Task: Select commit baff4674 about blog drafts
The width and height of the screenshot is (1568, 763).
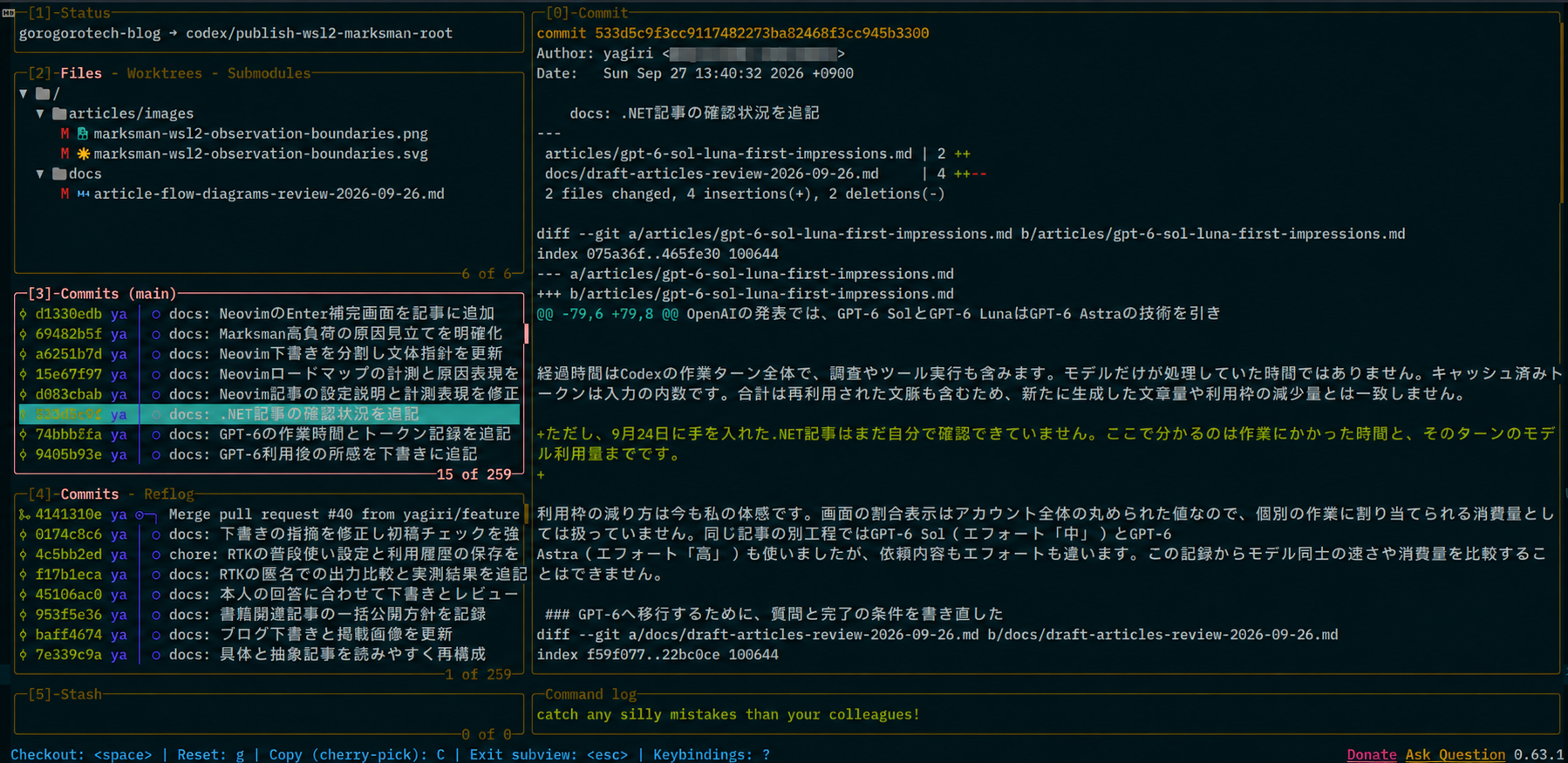Action: point(269,635)
